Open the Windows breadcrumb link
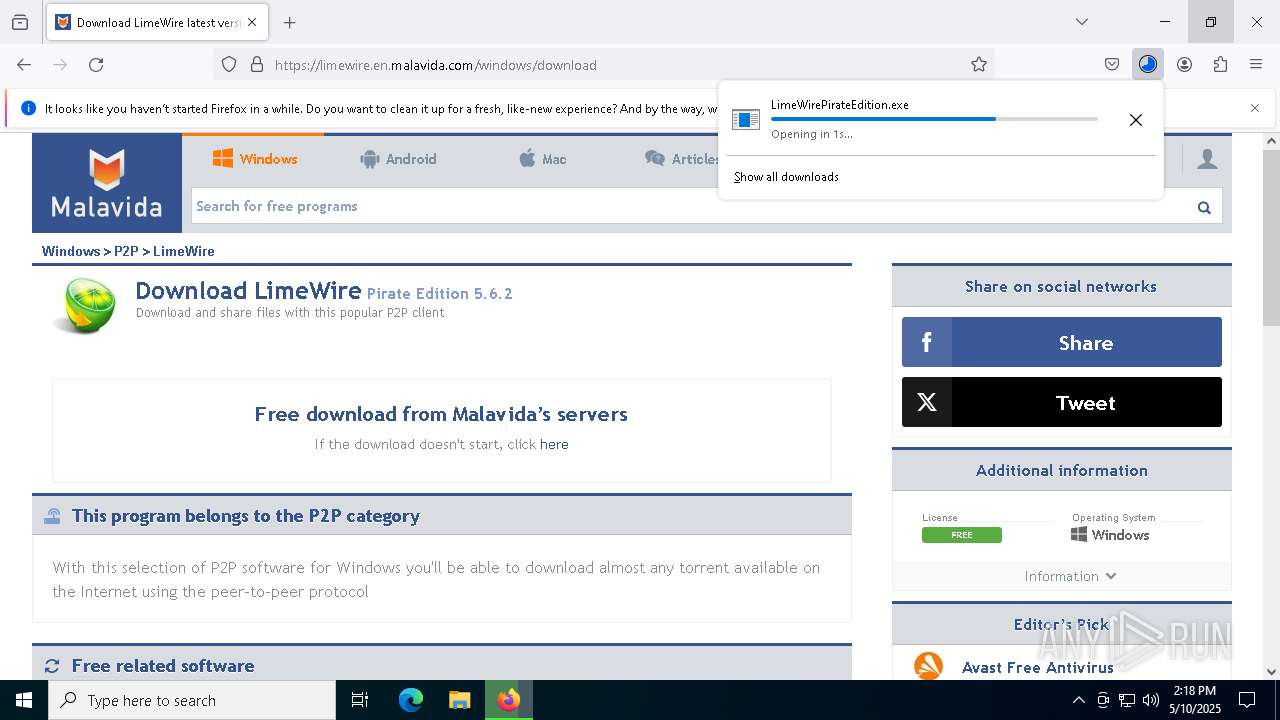The image size is (1280, 720). pyautogui.click(x=71, y=251)
